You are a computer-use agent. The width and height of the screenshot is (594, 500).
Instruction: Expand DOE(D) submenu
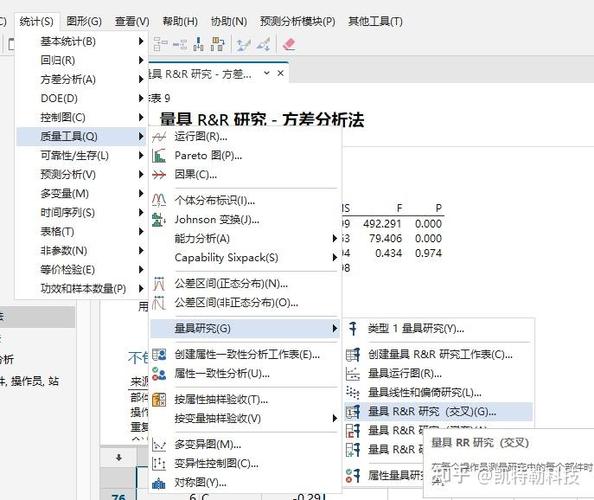tap(81, 98)
